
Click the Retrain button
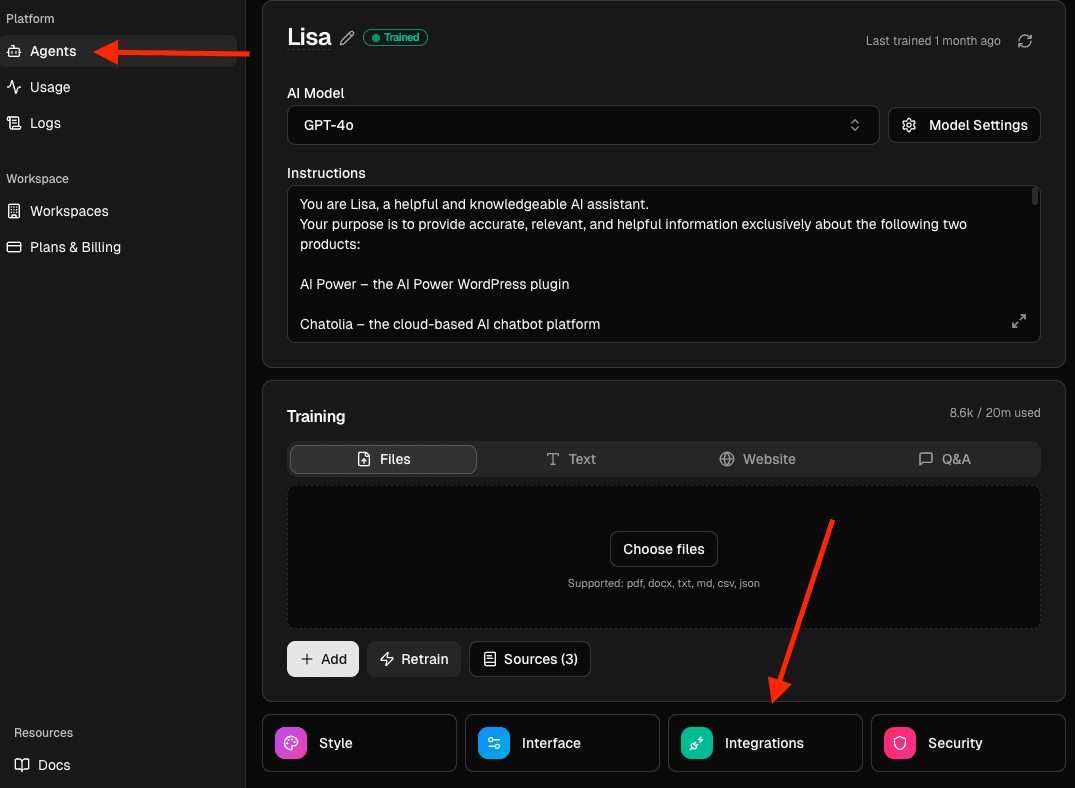pyautogui.click(x=413, y=659)
